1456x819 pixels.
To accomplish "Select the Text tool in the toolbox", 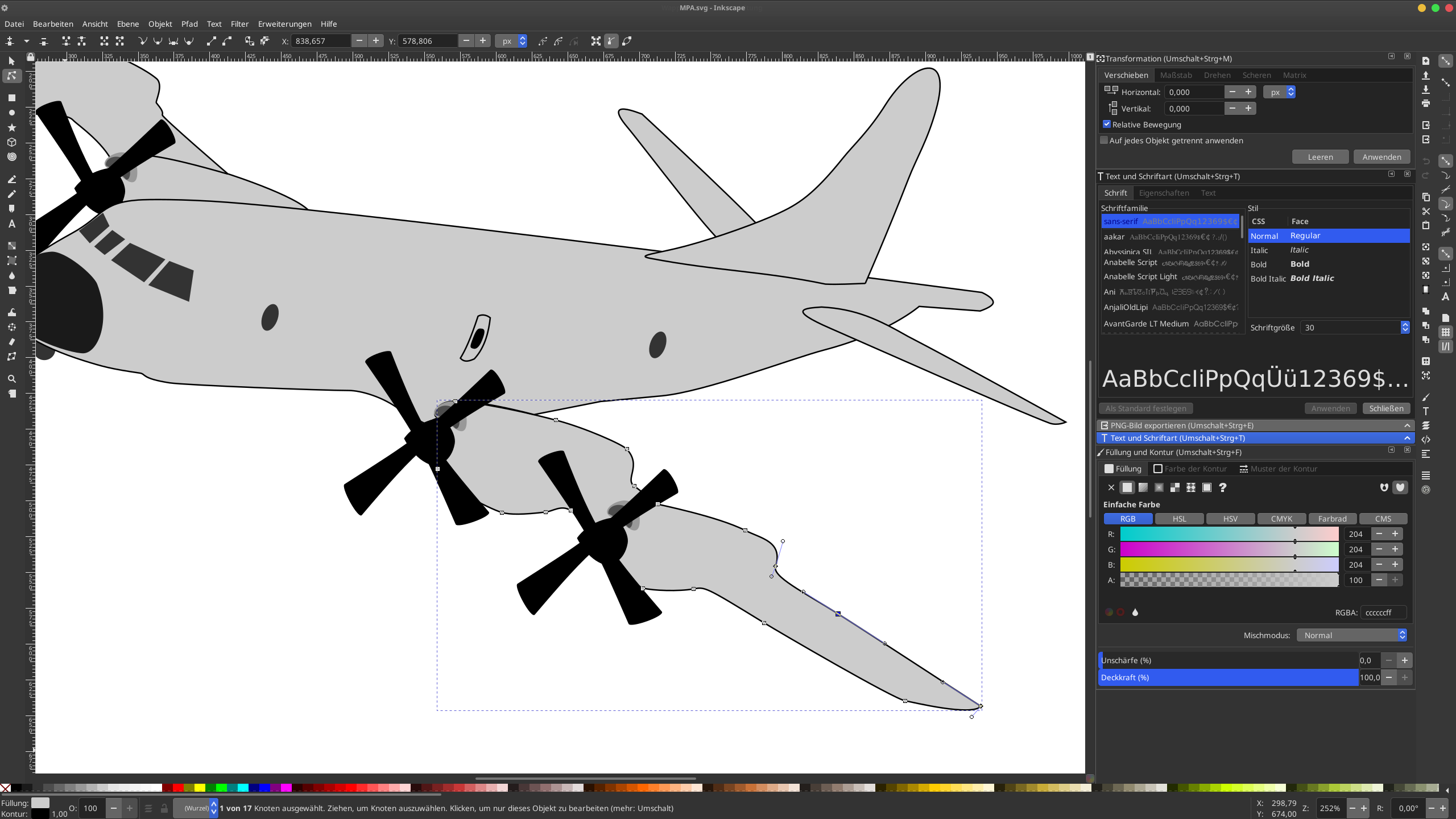I will (11, 224).
